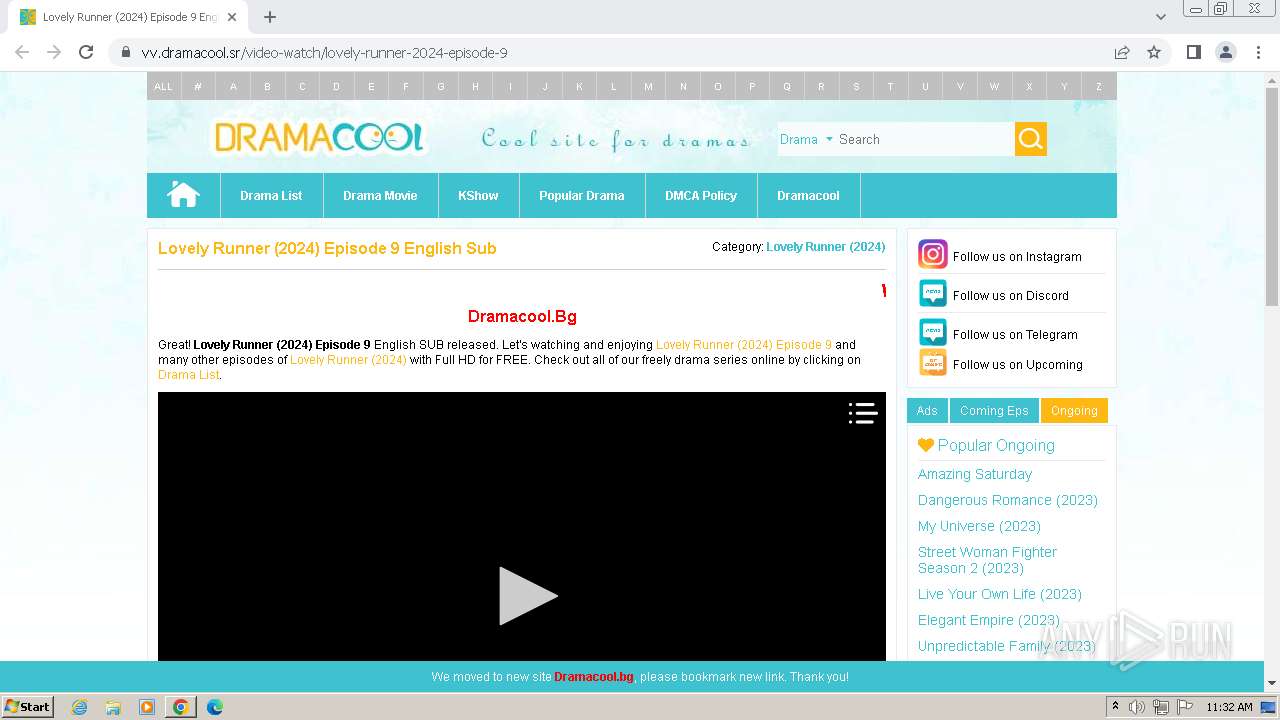
Task: Open the Drama Movie menu
Action: tap(380, 195)
